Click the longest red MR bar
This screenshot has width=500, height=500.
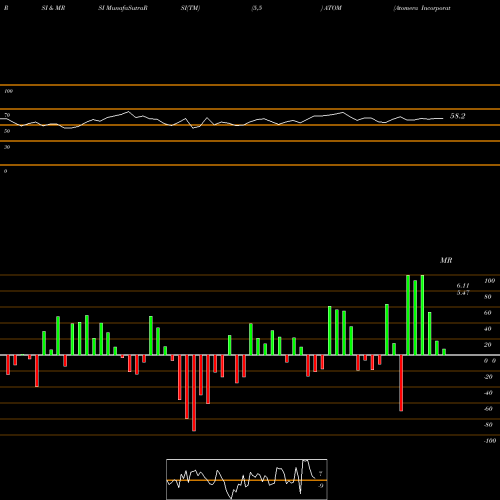[194, 393]
